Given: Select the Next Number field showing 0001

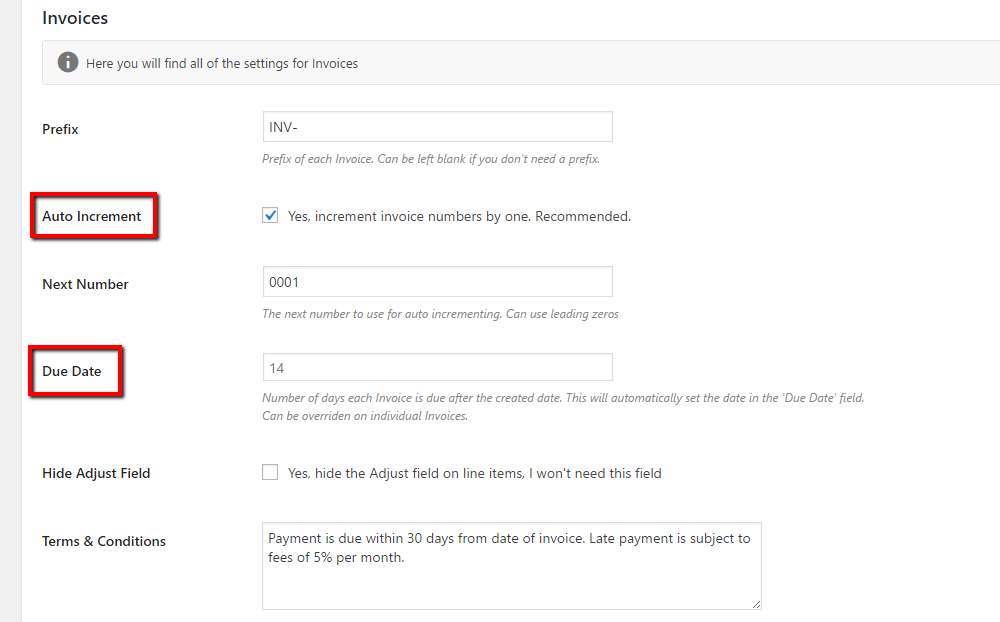Looking at the screenshot, I should [437, 281].
